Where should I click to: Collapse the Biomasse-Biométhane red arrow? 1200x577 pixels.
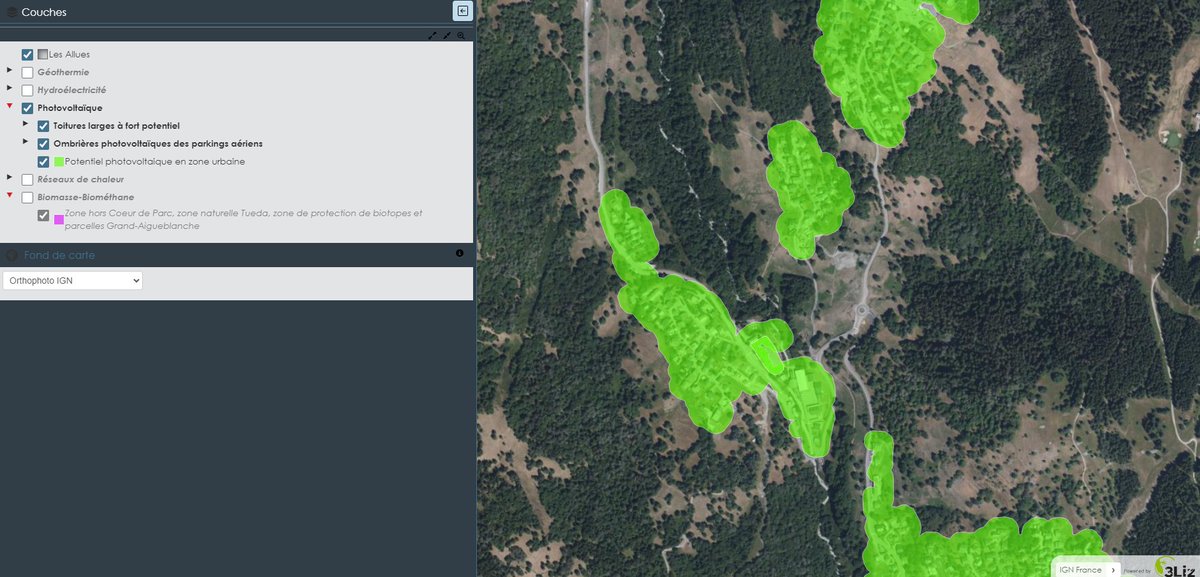(x=10, y=195)
